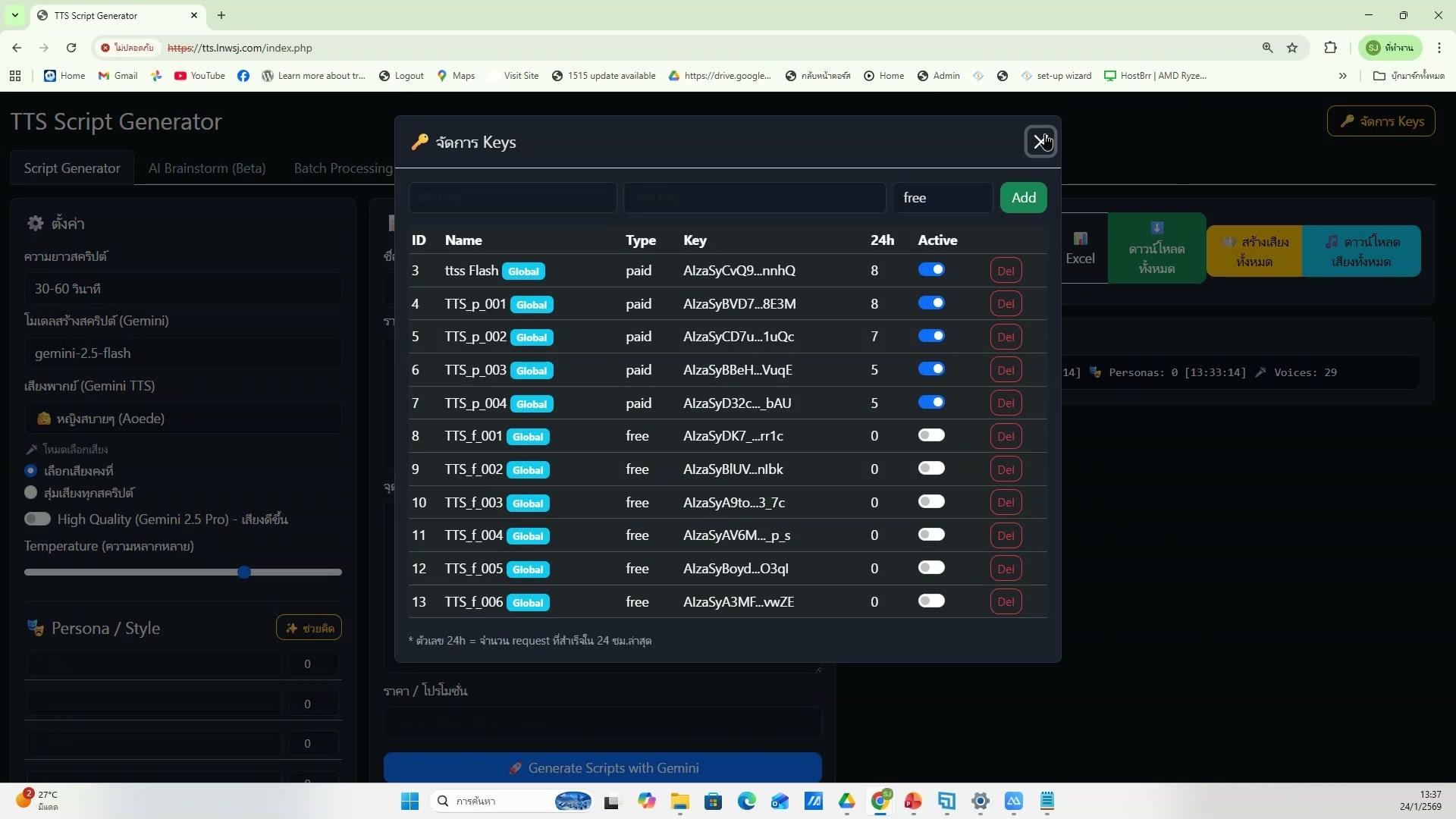Open the browser extensions puzzle icon
Image resolution: width=1456 pixels, height=819 pixels.
click(1331, 47)
